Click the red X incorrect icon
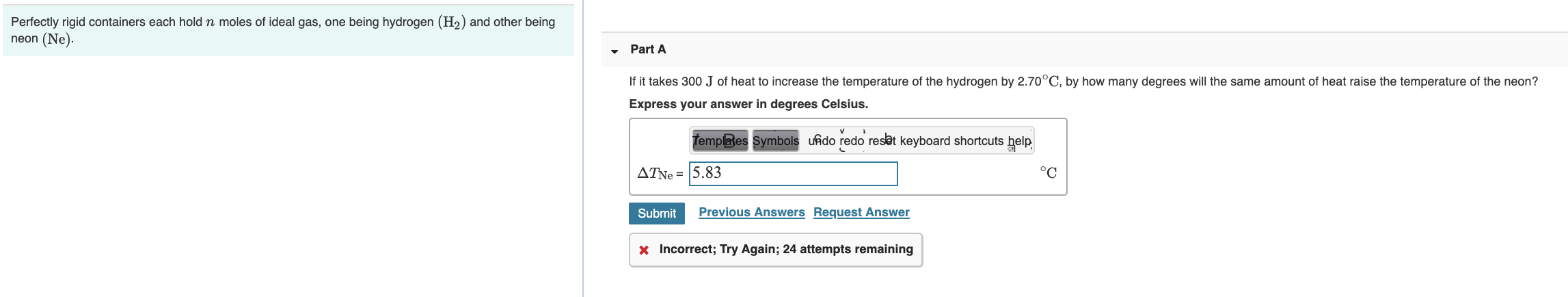 644,250
